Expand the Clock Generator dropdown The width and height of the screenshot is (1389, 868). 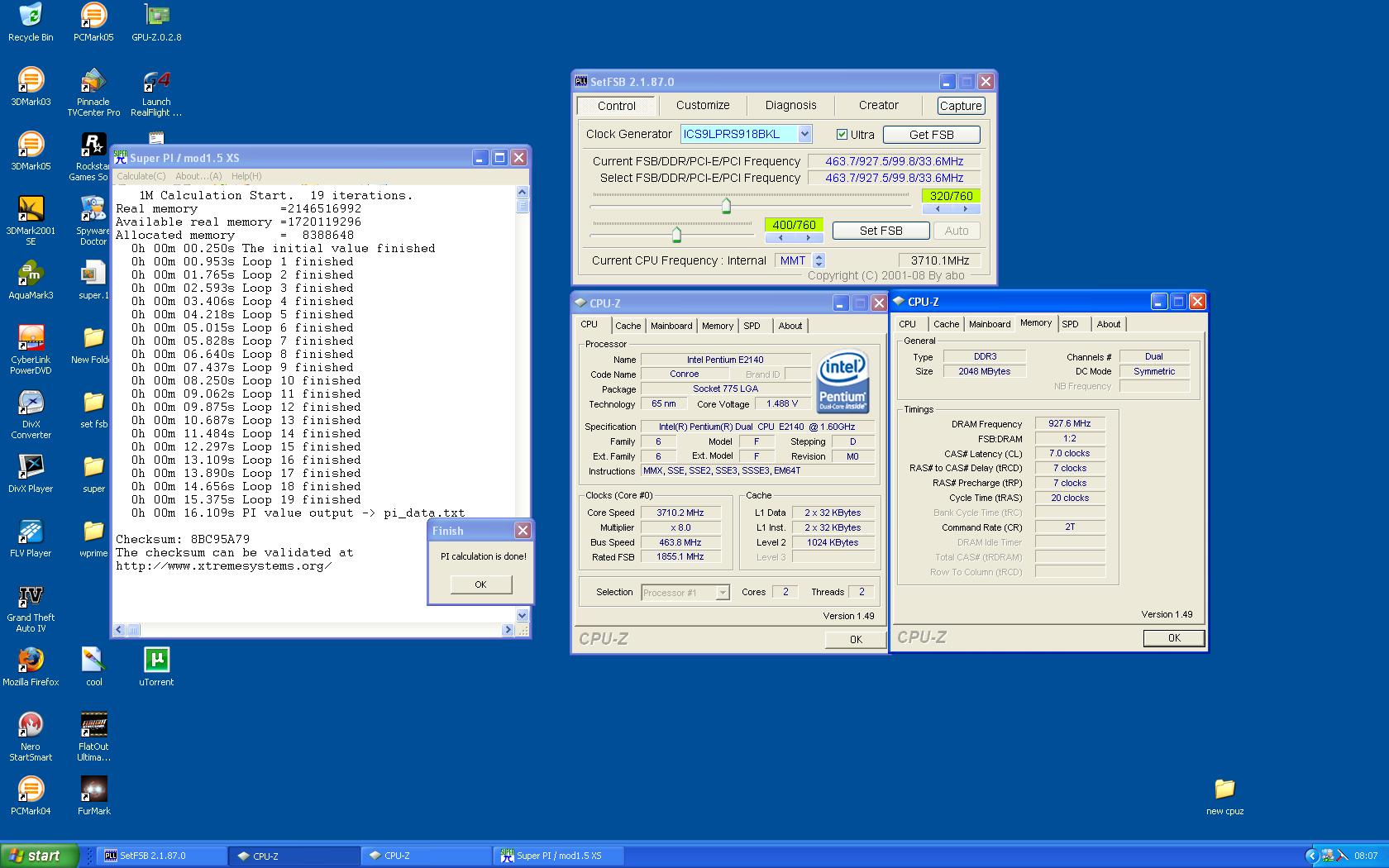[x=804, y=134]
